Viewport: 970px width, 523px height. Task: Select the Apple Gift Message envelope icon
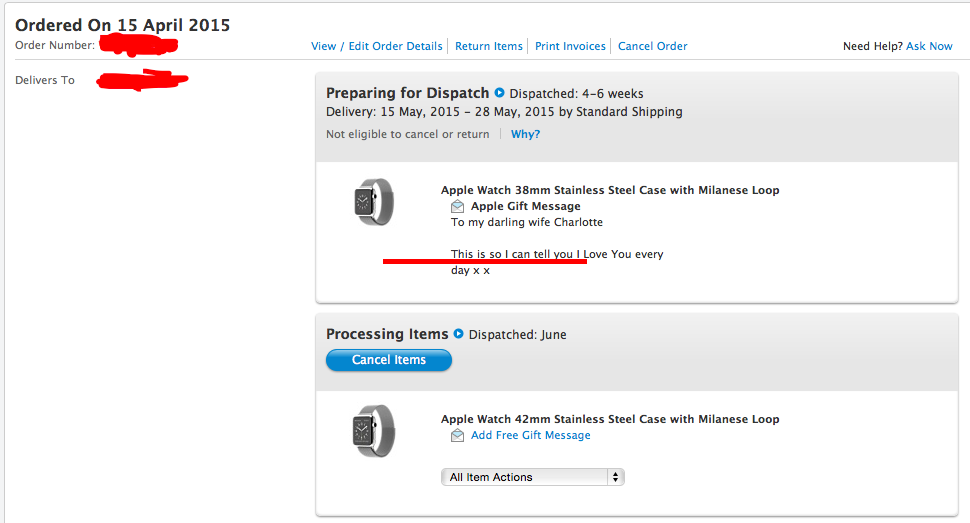(457, 206)
